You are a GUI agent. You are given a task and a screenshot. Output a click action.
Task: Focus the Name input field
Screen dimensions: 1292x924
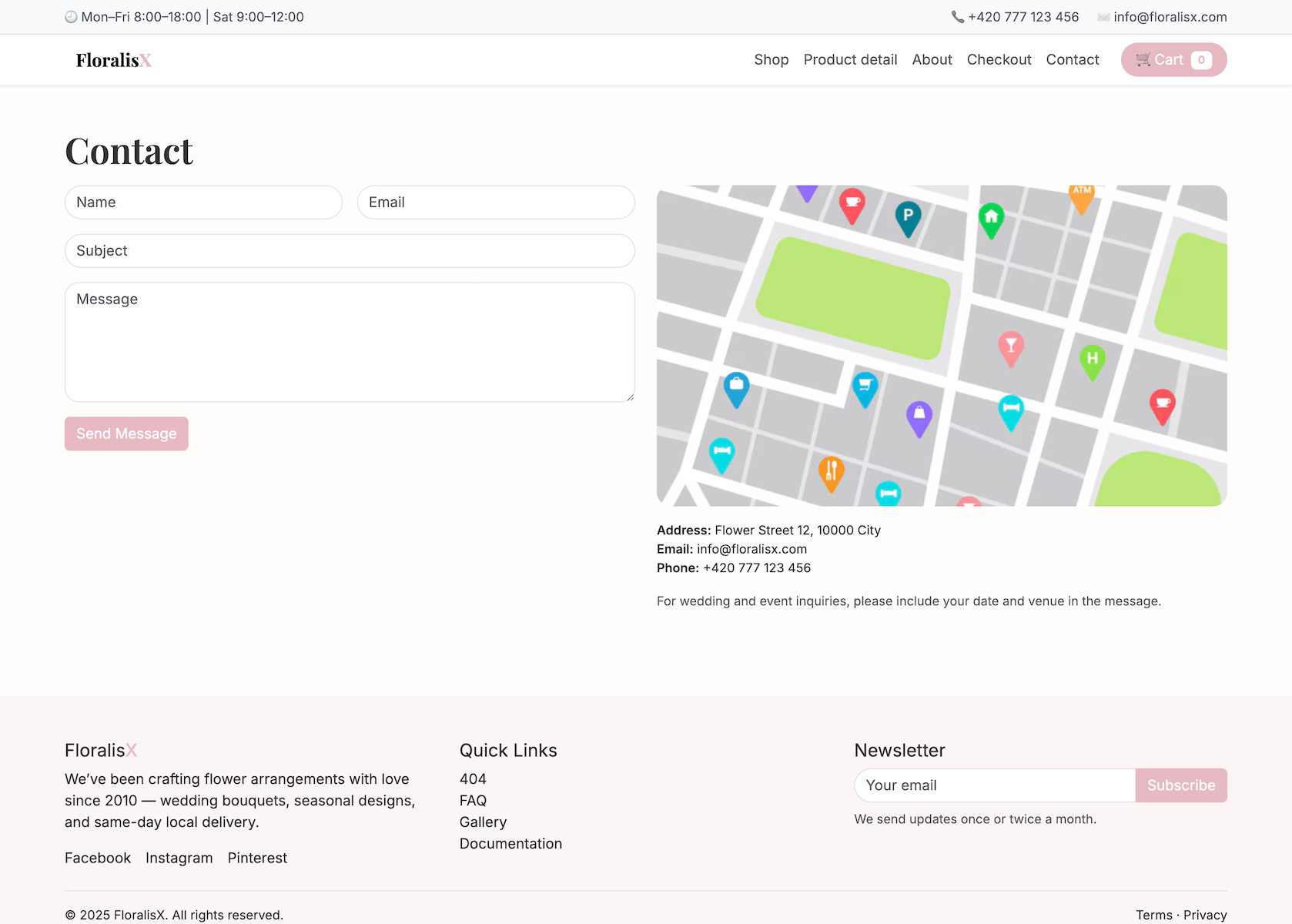(203, 203)
